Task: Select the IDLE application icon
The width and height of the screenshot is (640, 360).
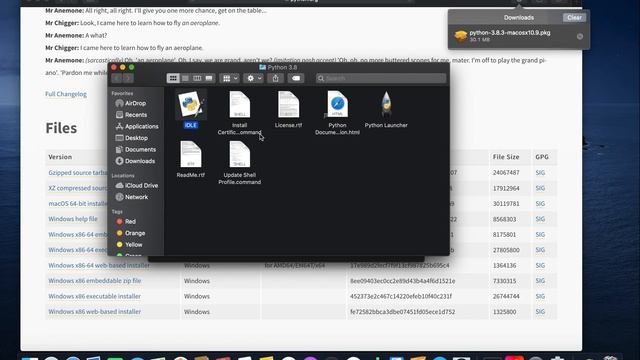Action: 191,104
